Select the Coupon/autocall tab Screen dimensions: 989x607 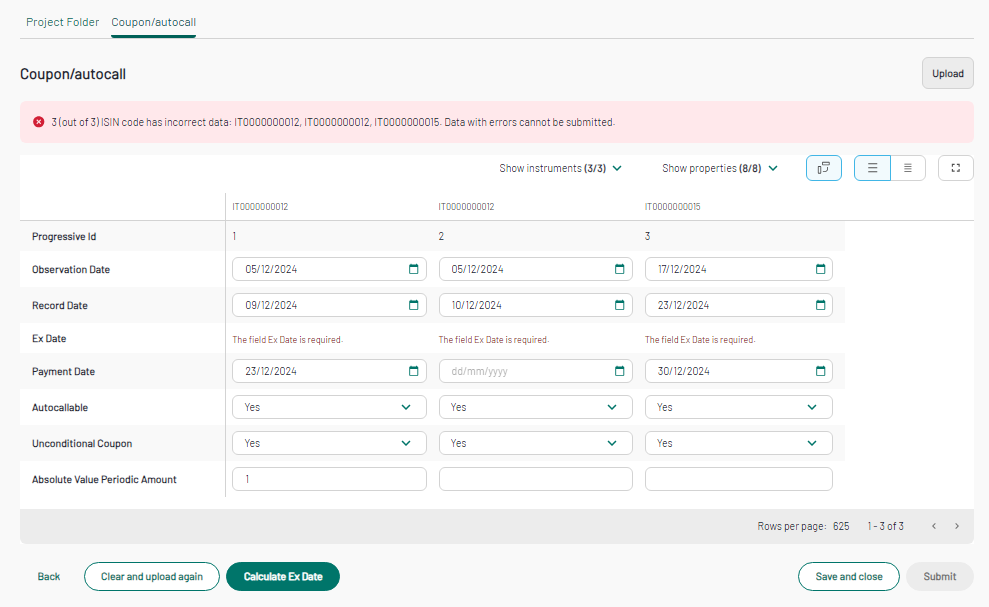click(153, 22)
